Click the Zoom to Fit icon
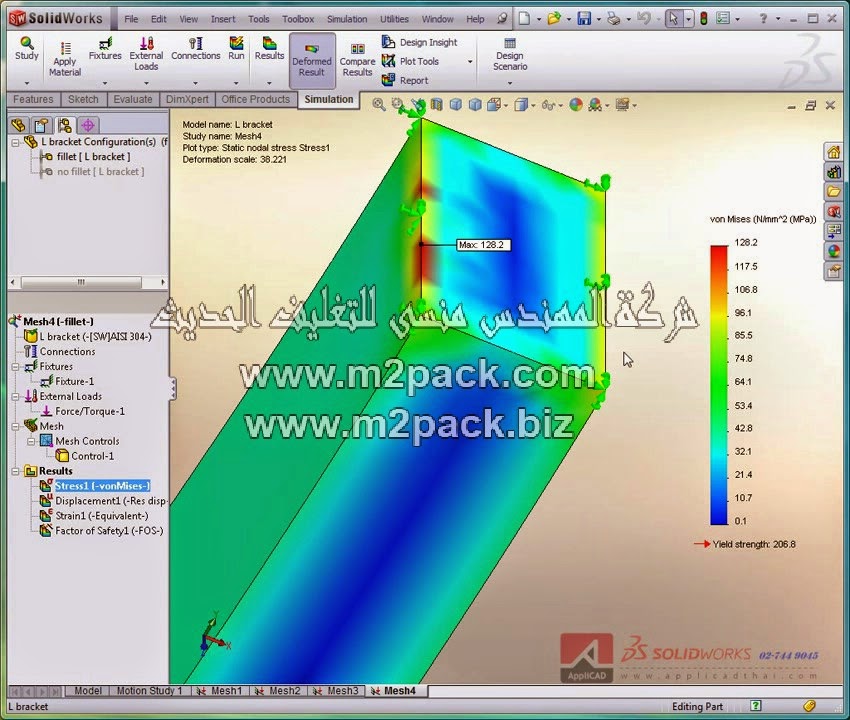 [x=379, y=105]
